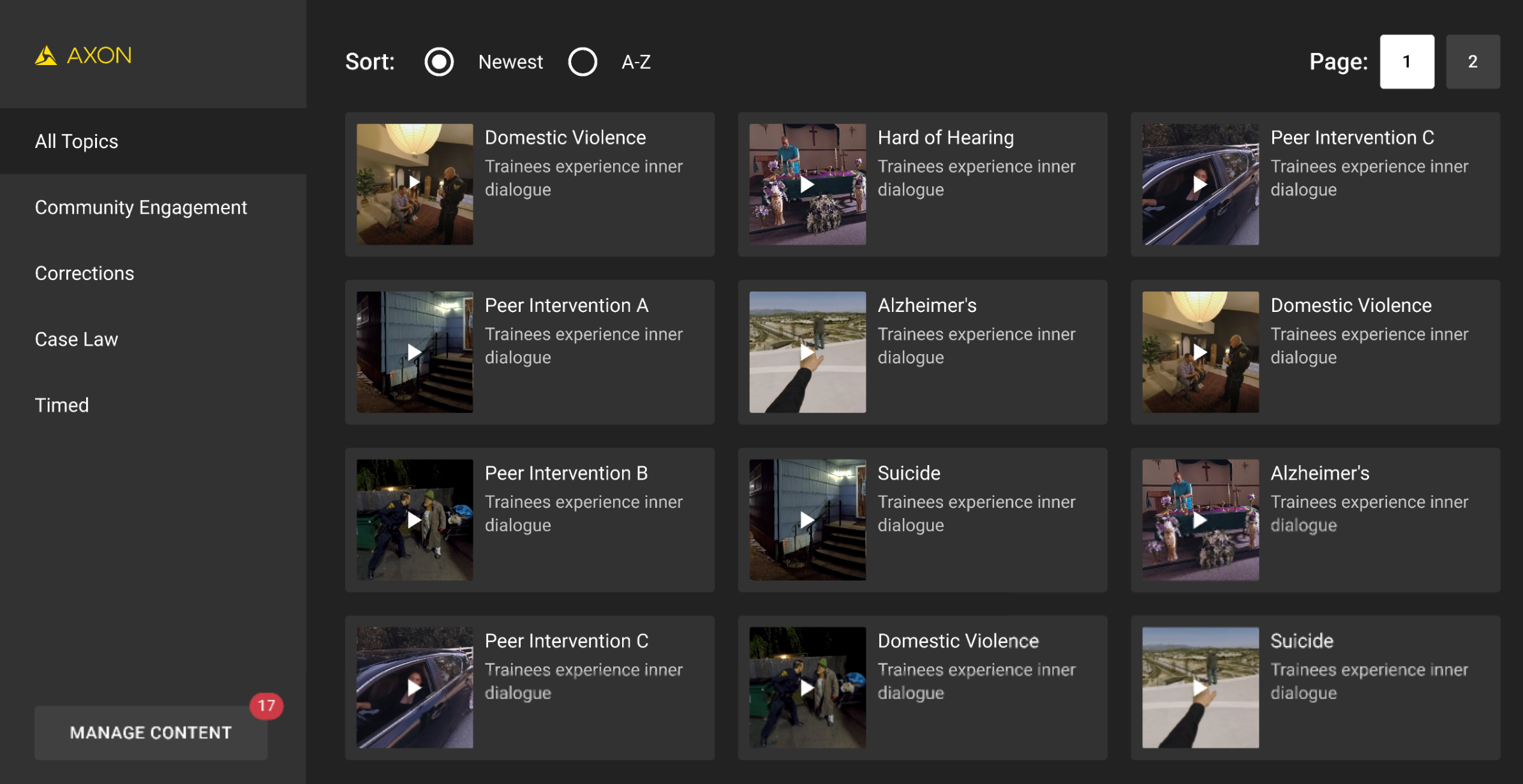Open top-right Peer Intervention C title
Image resolution: width=1523 pixels, height=784 pixels.
tap(1351, 138)
